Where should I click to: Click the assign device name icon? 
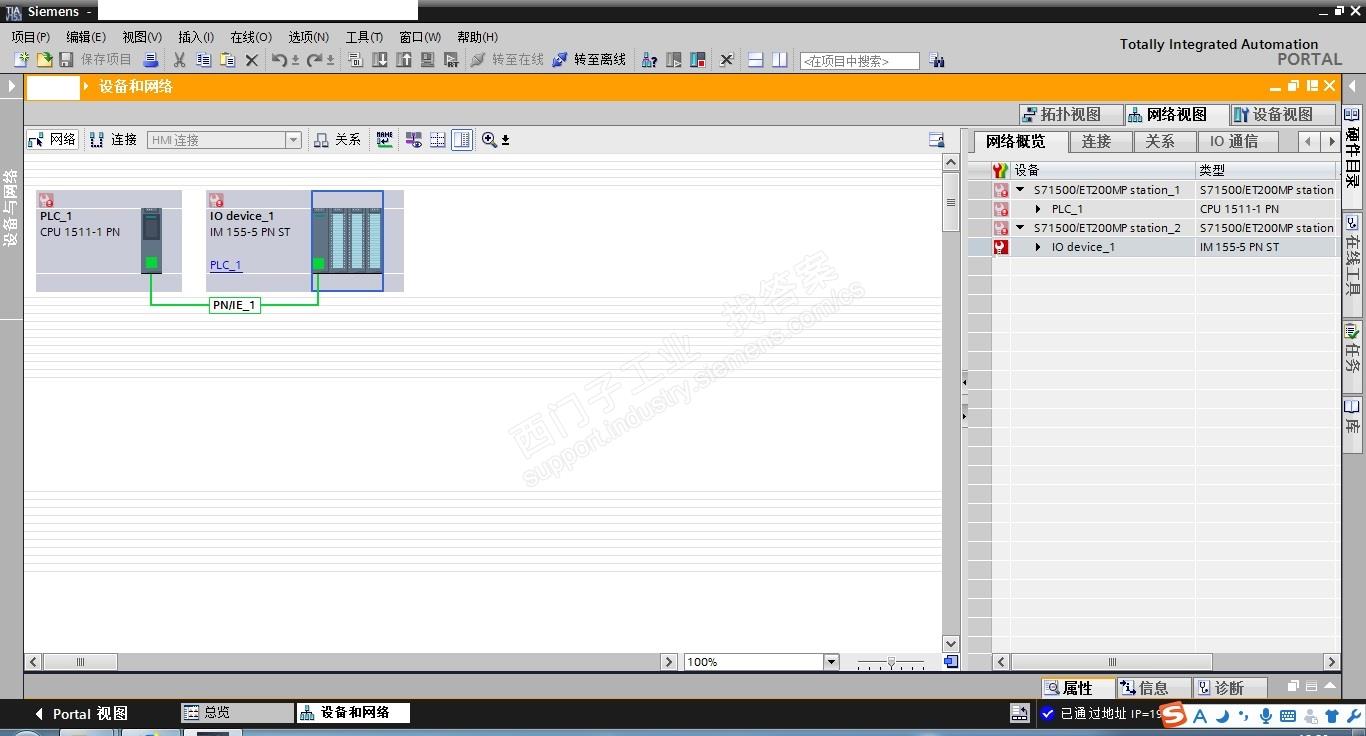385,140
